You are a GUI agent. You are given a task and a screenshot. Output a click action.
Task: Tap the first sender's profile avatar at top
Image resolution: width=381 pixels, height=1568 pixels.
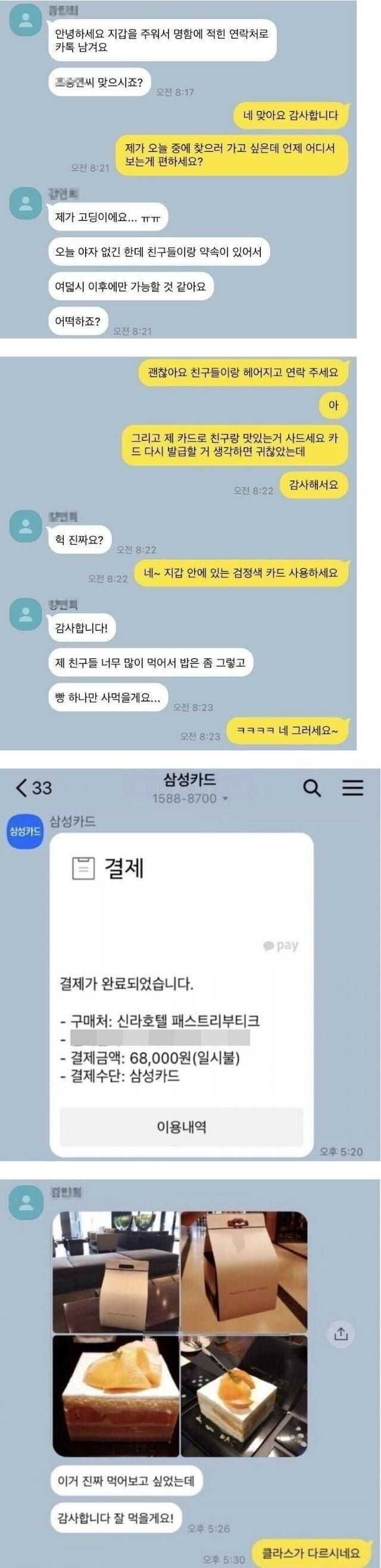[x=26, y=24]
